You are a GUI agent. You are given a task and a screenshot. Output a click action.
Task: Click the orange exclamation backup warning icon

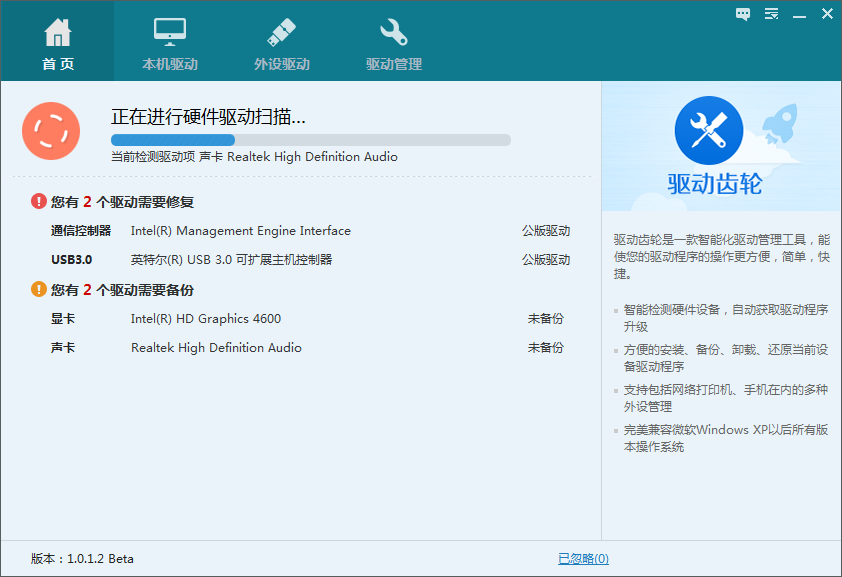(x=39, y=289)
